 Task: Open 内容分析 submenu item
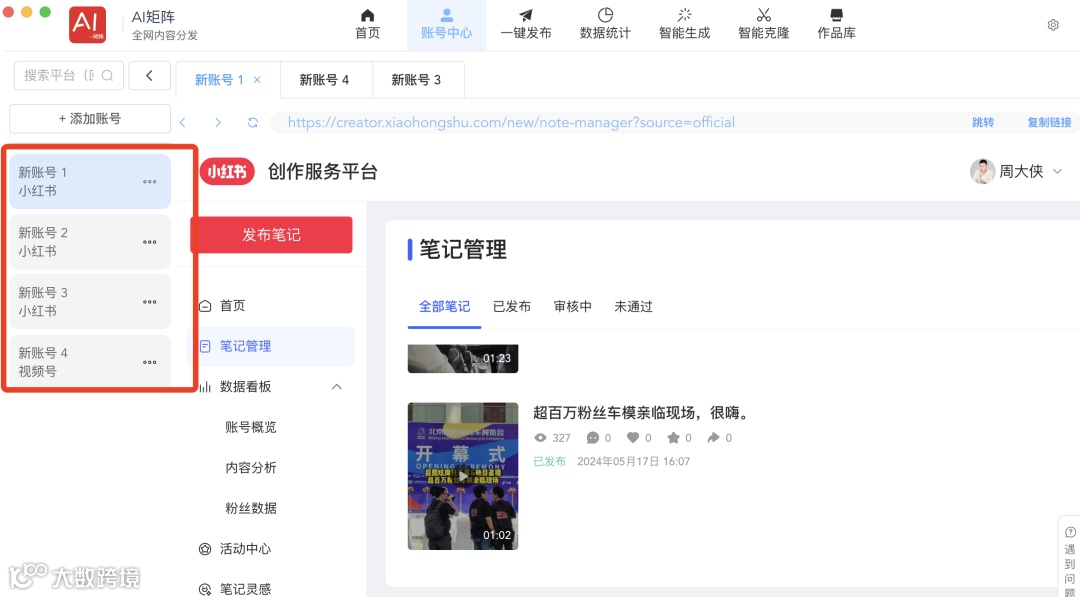[251, 468]
